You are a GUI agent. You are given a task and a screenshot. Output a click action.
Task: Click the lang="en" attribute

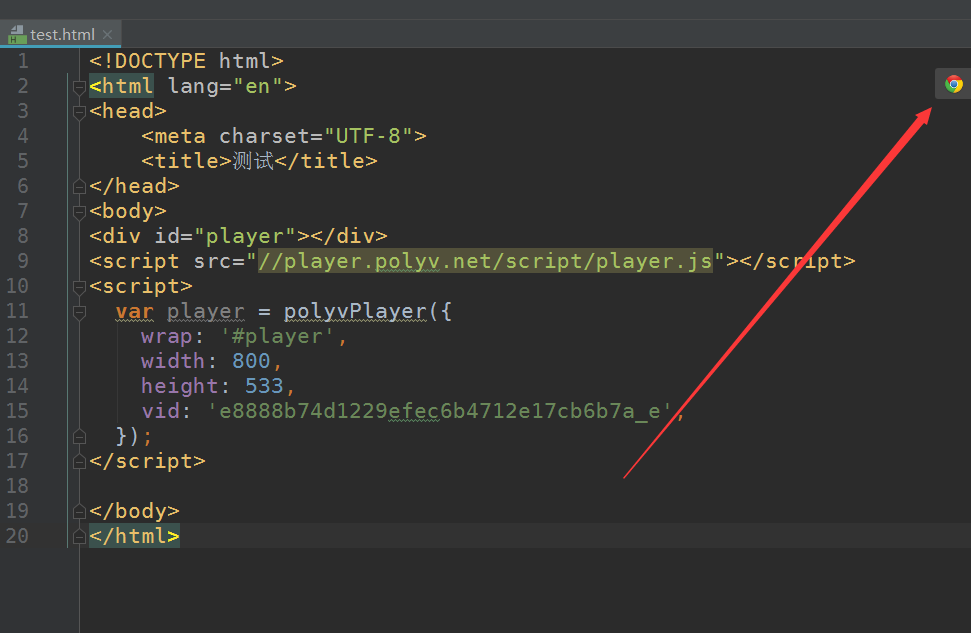[x=225, y=86]
